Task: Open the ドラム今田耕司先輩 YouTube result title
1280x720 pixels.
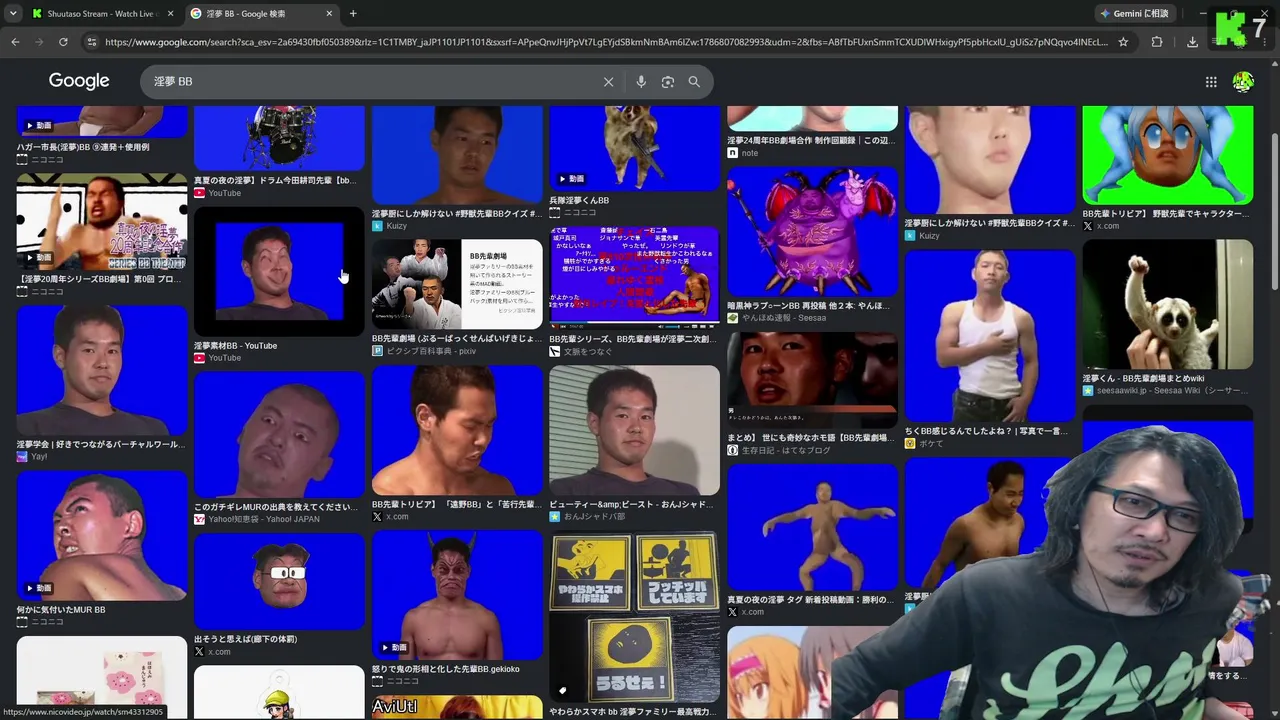Action: (275, 181)
